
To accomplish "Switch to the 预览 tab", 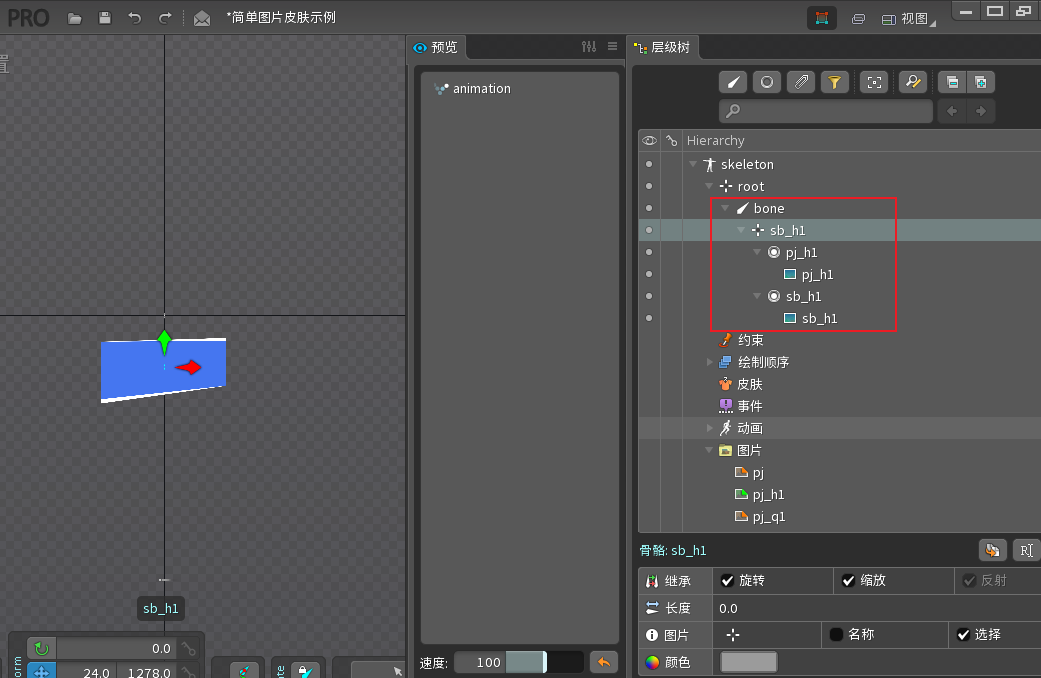I will click(436, 47).
